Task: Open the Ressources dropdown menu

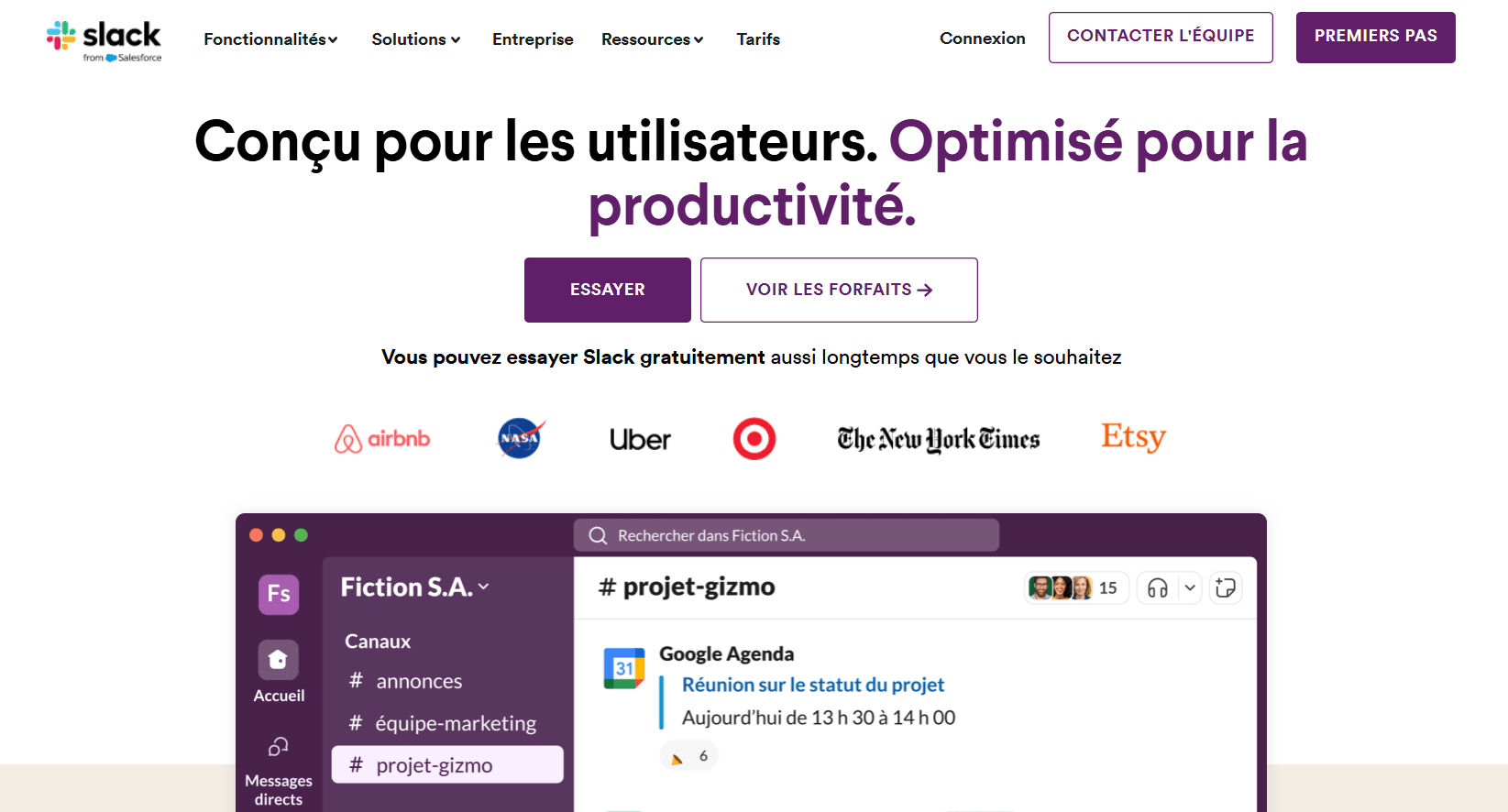Action: 652,39
